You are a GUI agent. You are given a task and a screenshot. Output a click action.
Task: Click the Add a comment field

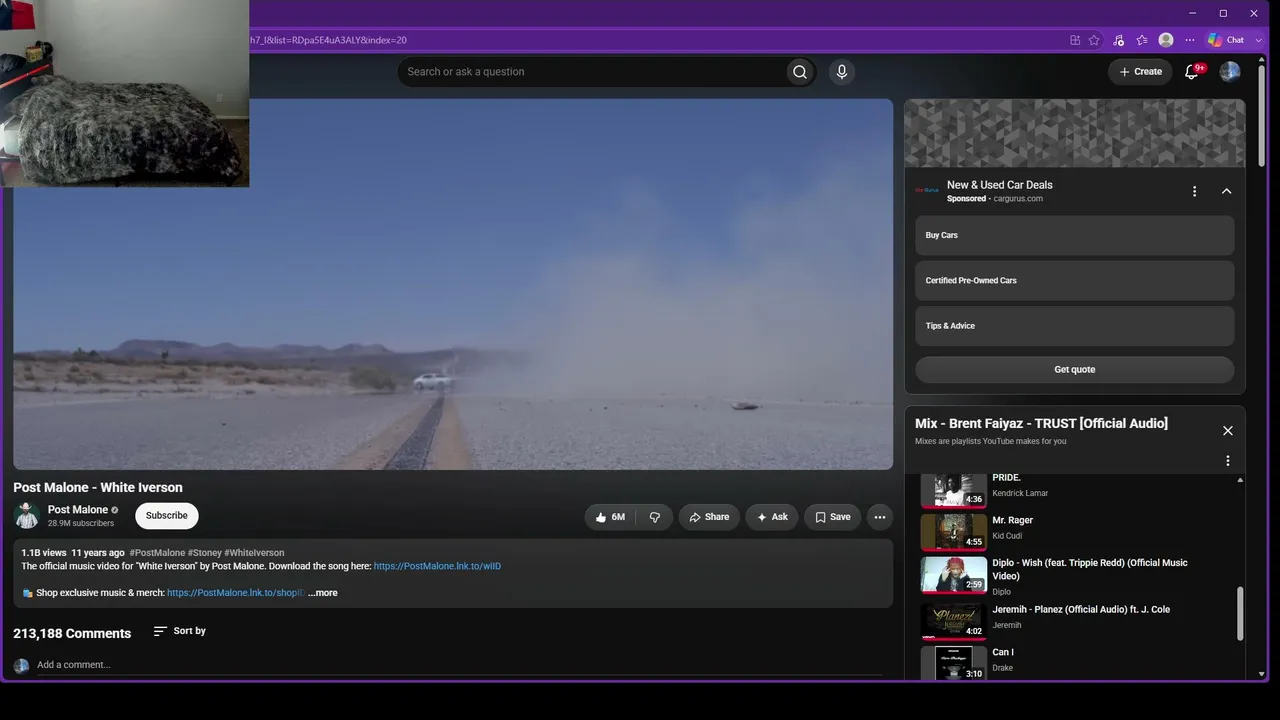(460, 665)
